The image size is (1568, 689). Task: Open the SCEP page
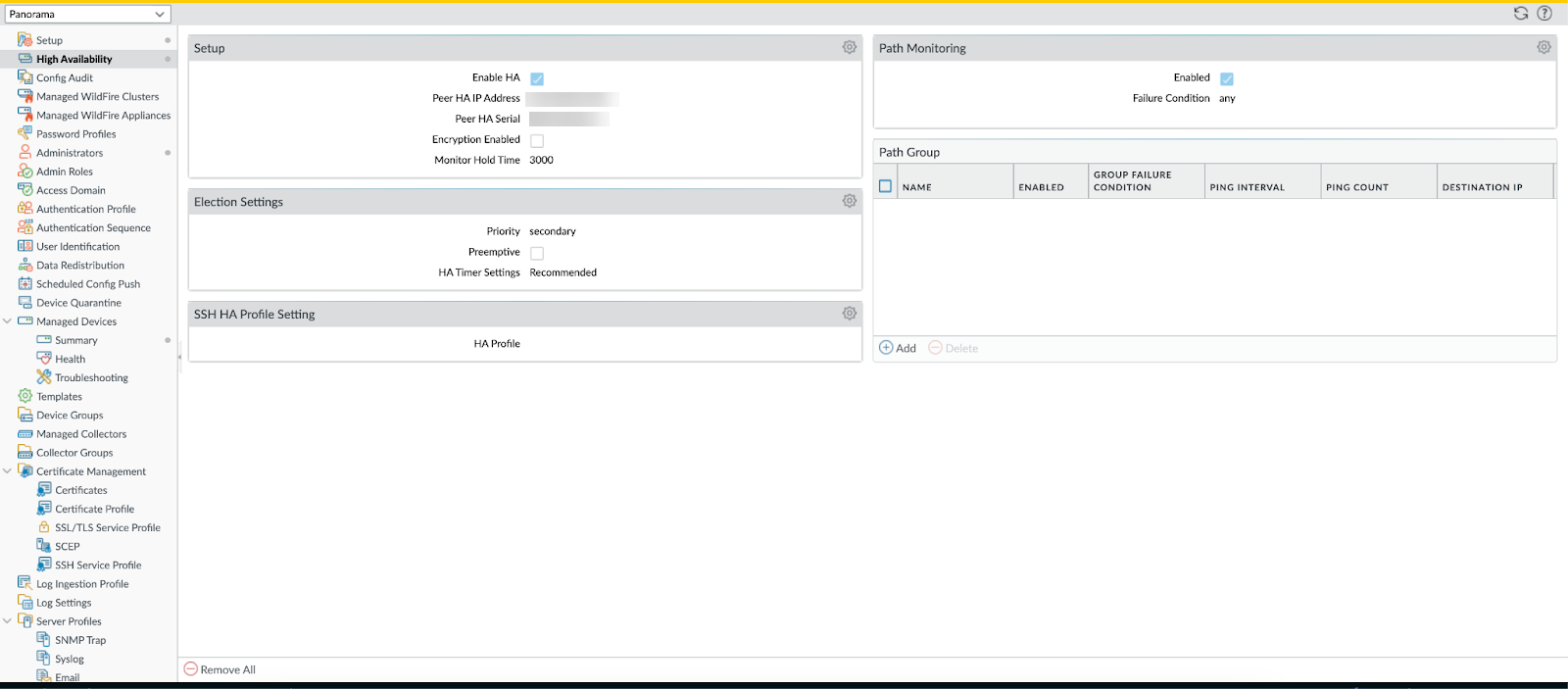[x=68, y=547]
